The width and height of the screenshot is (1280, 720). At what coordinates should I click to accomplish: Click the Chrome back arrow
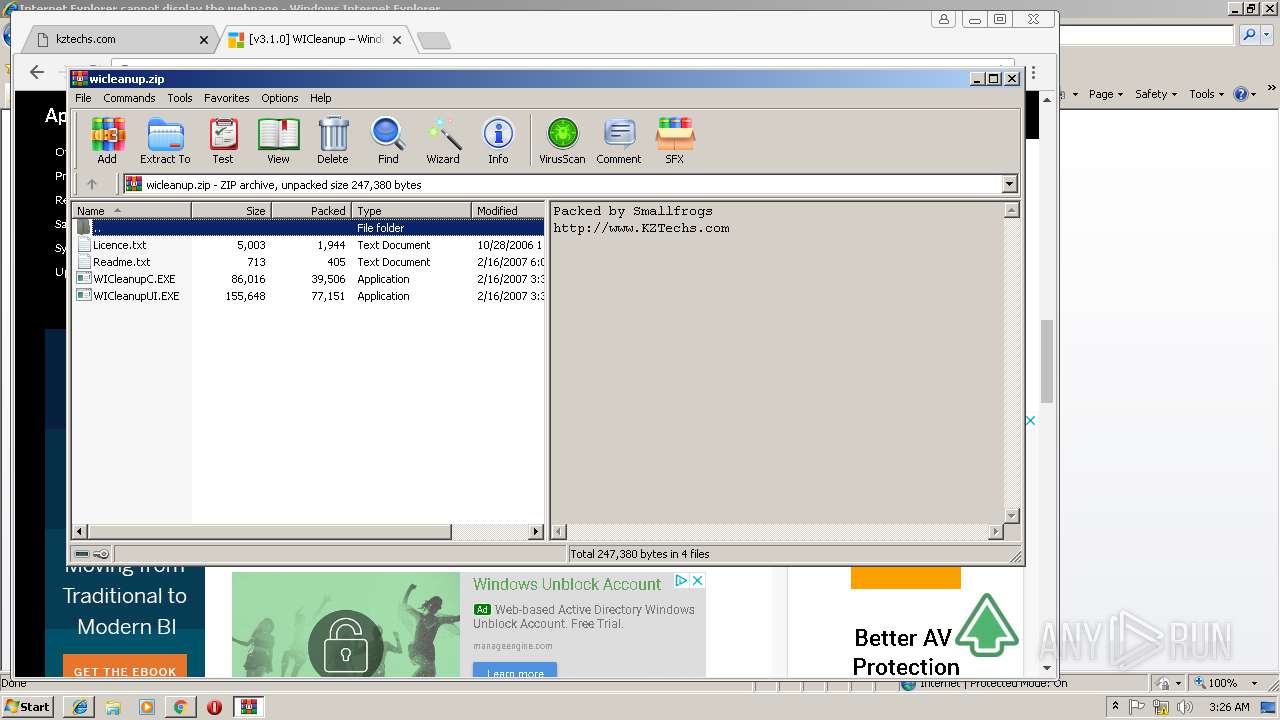(37, 72)
